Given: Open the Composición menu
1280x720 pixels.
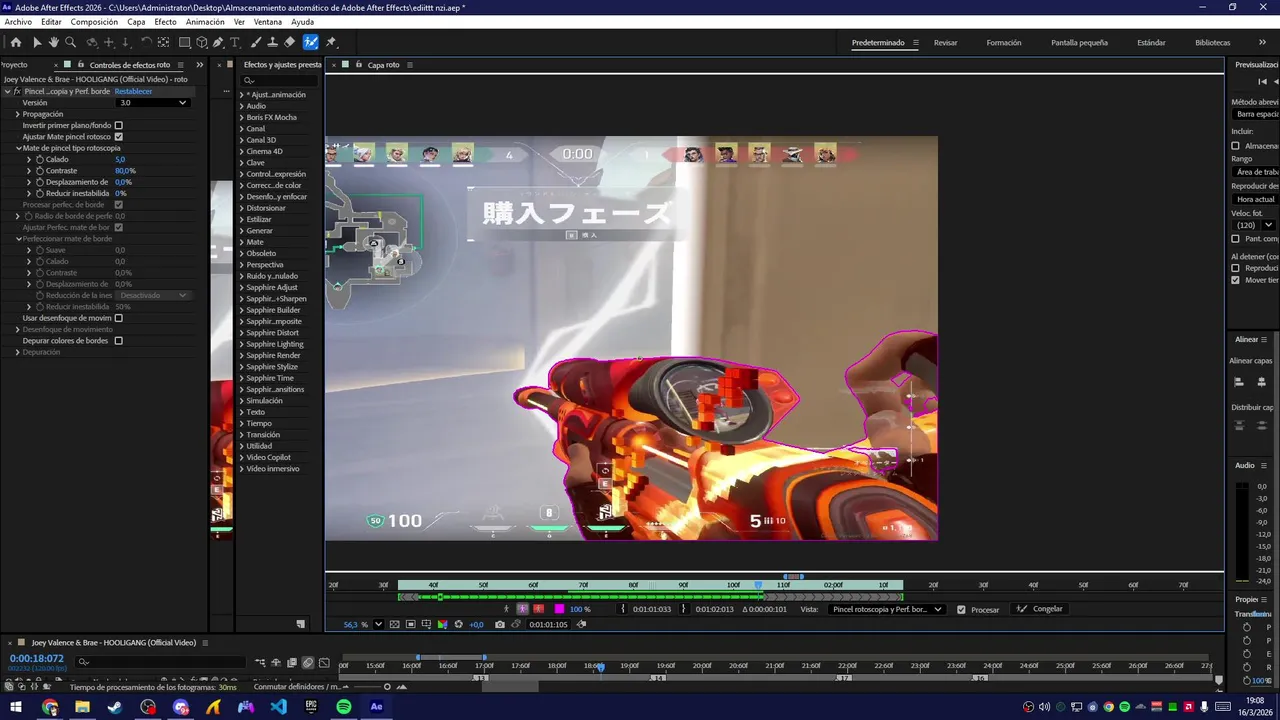Looking at the screenshot, I should click(94, 22).
